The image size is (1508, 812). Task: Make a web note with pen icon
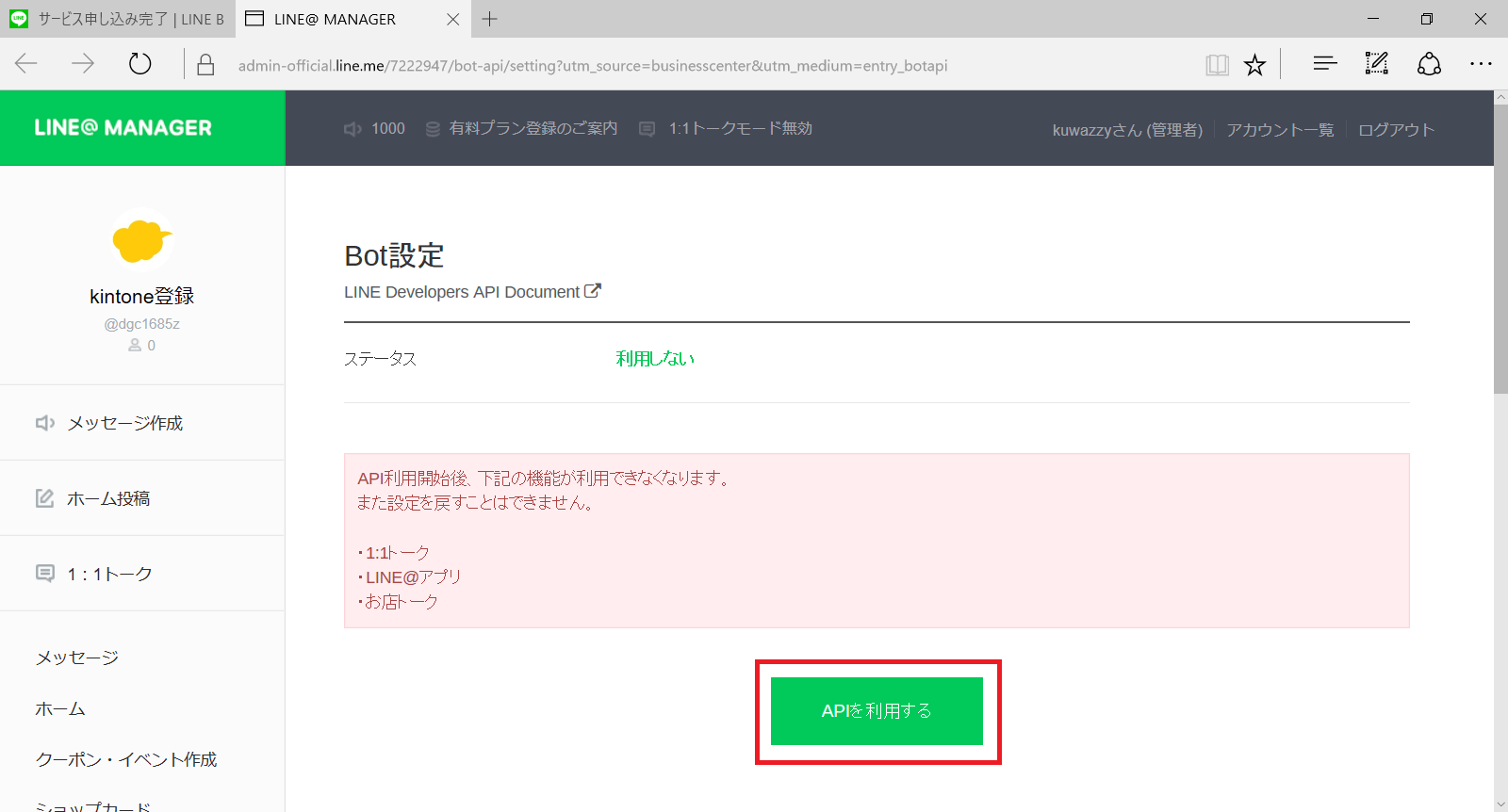pos(1377,63)
